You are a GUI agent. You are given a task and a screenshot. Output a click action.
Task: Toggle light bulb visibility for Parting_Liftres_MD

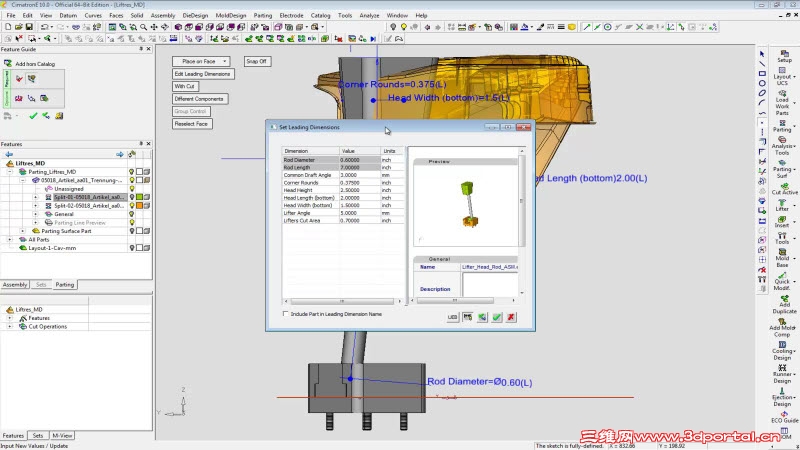pyautogui.click(x=132, y=172)
